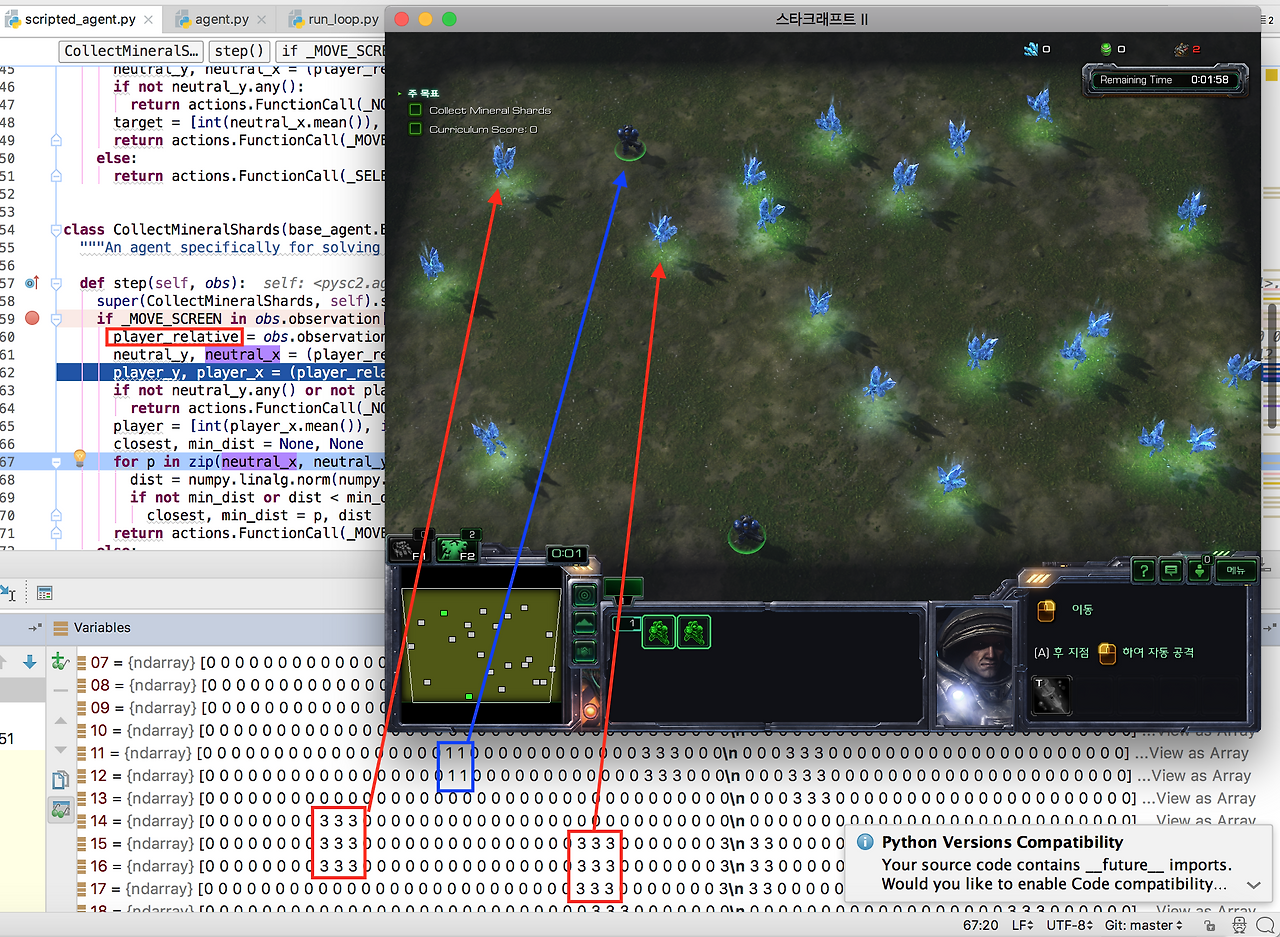
Task: Click the help question-mark button in StarCraft
Action: (1144, 571)
